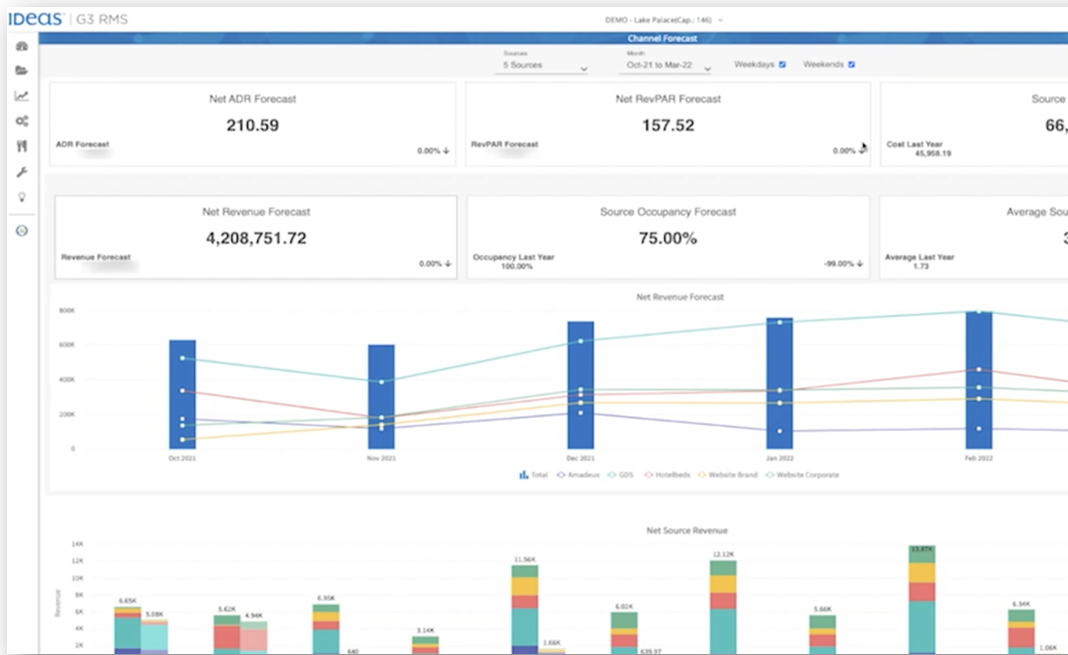This screenshot has width=1068, height=655.
Task: Click the 5.08K stacked source revenue bar
Action: click(155, 637)
